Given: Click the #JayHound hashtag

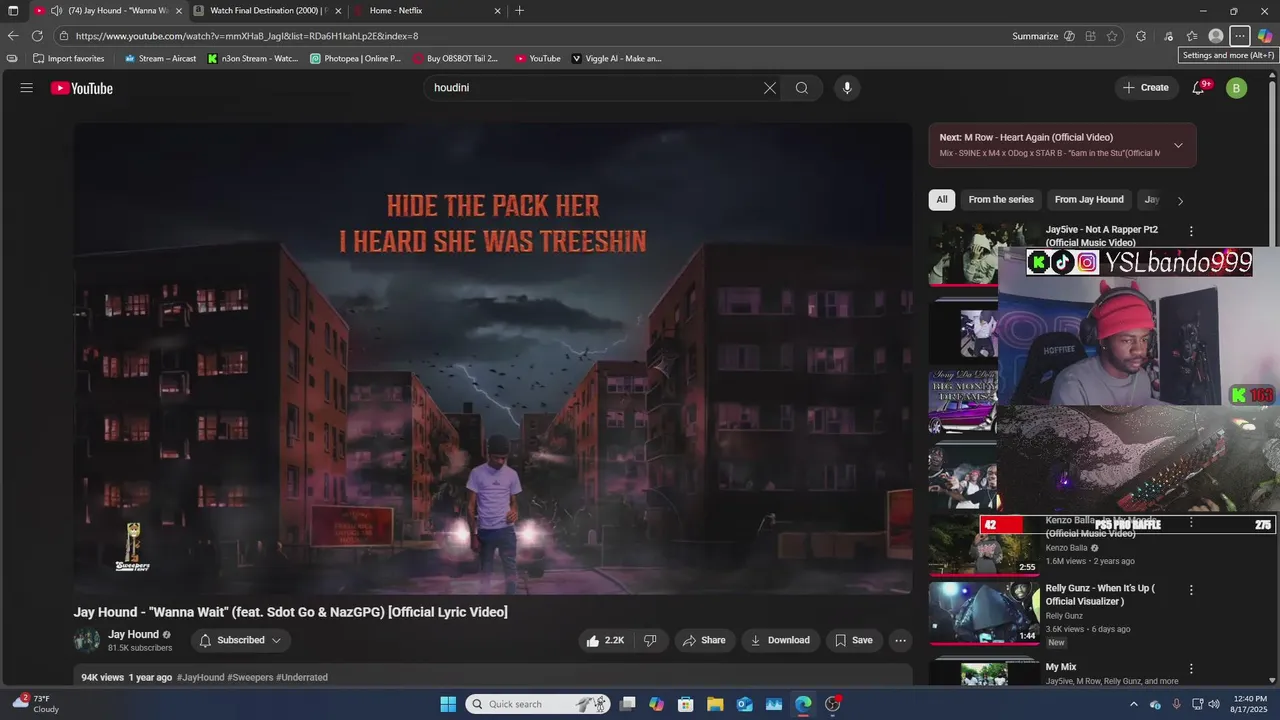Looking at the screenshot, I should [x=201, y=677].
